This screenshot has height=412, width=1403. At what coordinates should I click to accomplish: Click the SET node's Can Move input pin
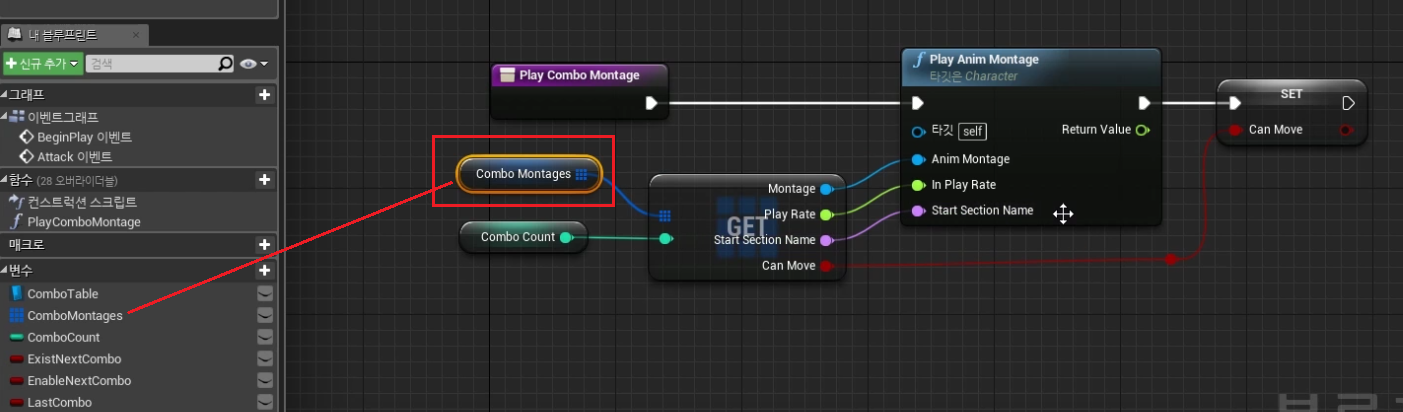(x=1235, y=130)
